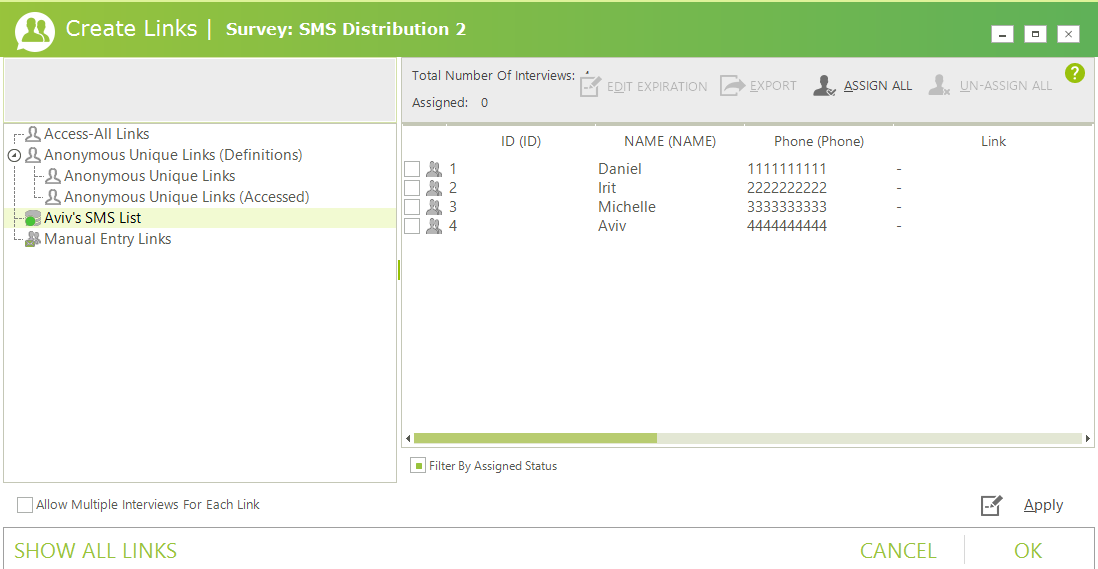Enable Allow Multiple Interviews For Each Link
Image resolution: width=1098 pixels, height=569 pixels.
point(25,505)
